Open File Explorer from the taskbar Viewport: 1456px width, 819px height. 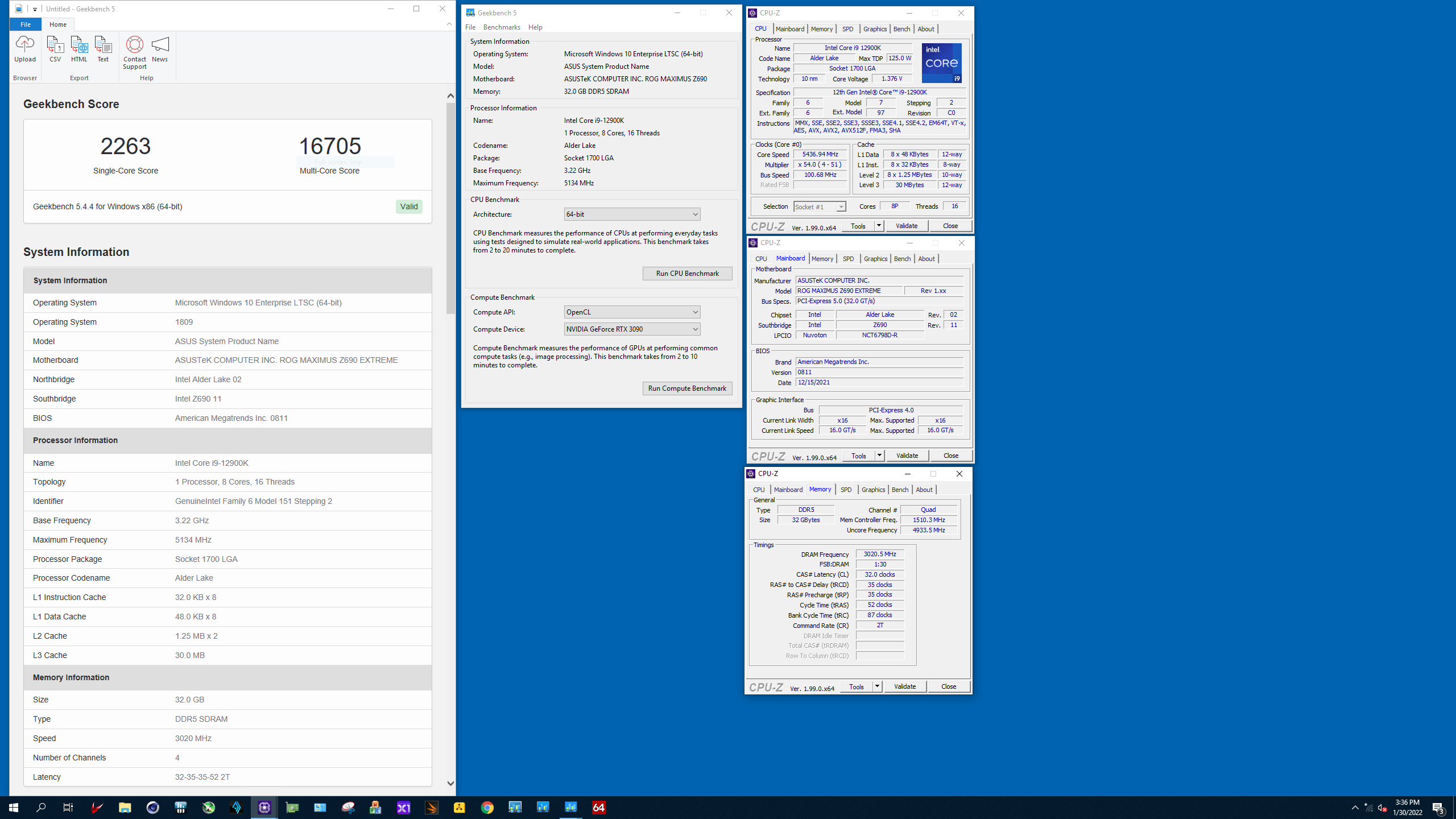pyautogui.click(x=125, y=807)
